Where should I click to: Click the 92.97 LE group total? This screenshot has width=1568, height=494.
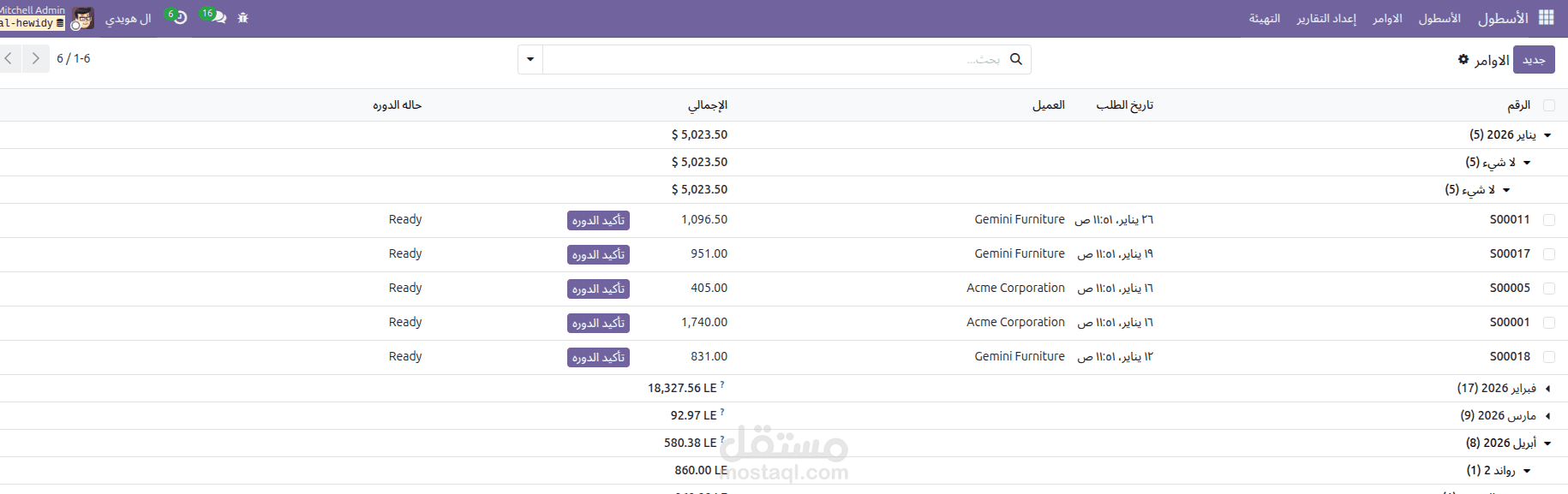point(693,415)
